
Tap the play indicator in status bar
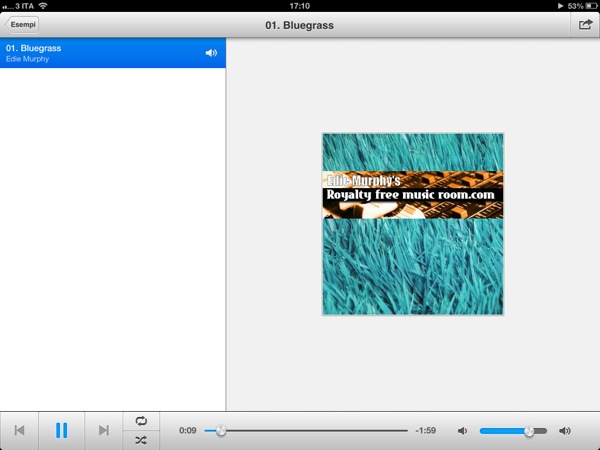click(x=560, y=6)
